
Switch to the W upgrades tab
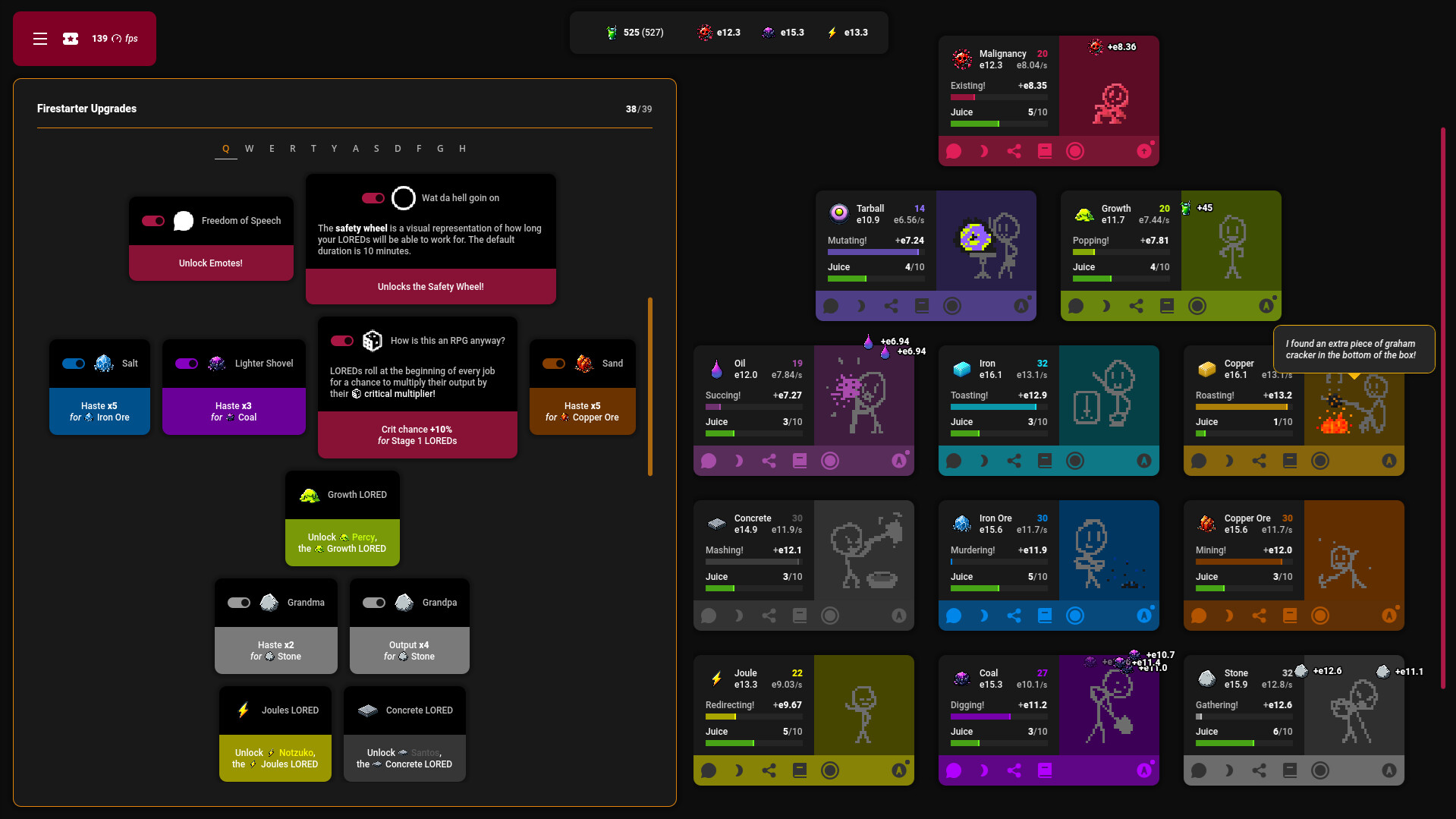tap(249, 148)
